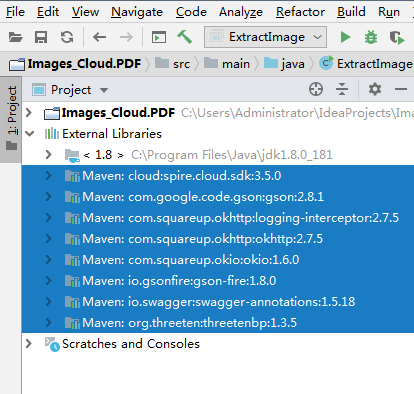Open the Navigate menu
The width and height of the screenshot is (414, 394).
point(137,12)
